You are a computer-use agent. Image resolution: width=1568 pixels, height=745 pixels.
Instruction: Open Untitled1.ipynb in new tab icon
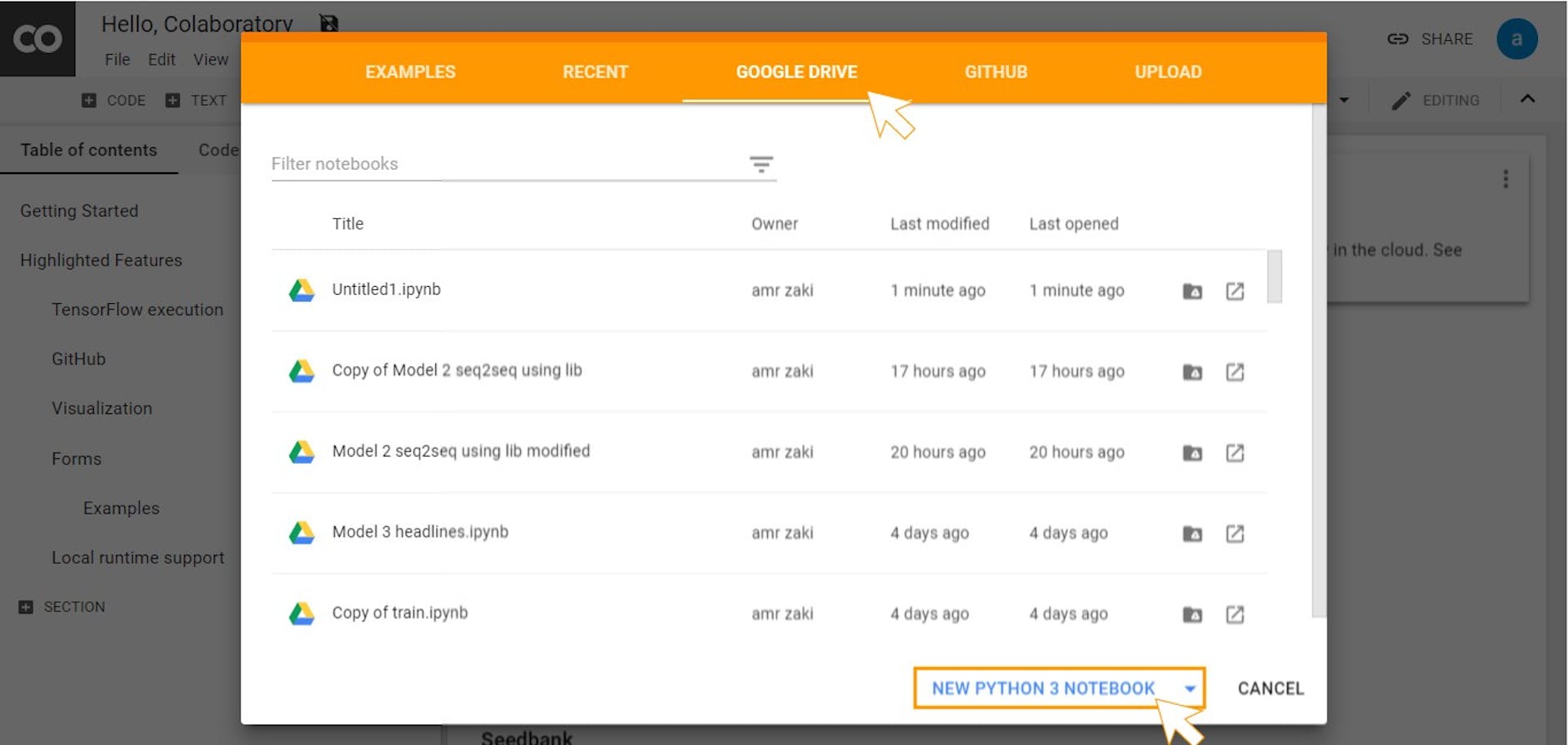point(1235,291)
